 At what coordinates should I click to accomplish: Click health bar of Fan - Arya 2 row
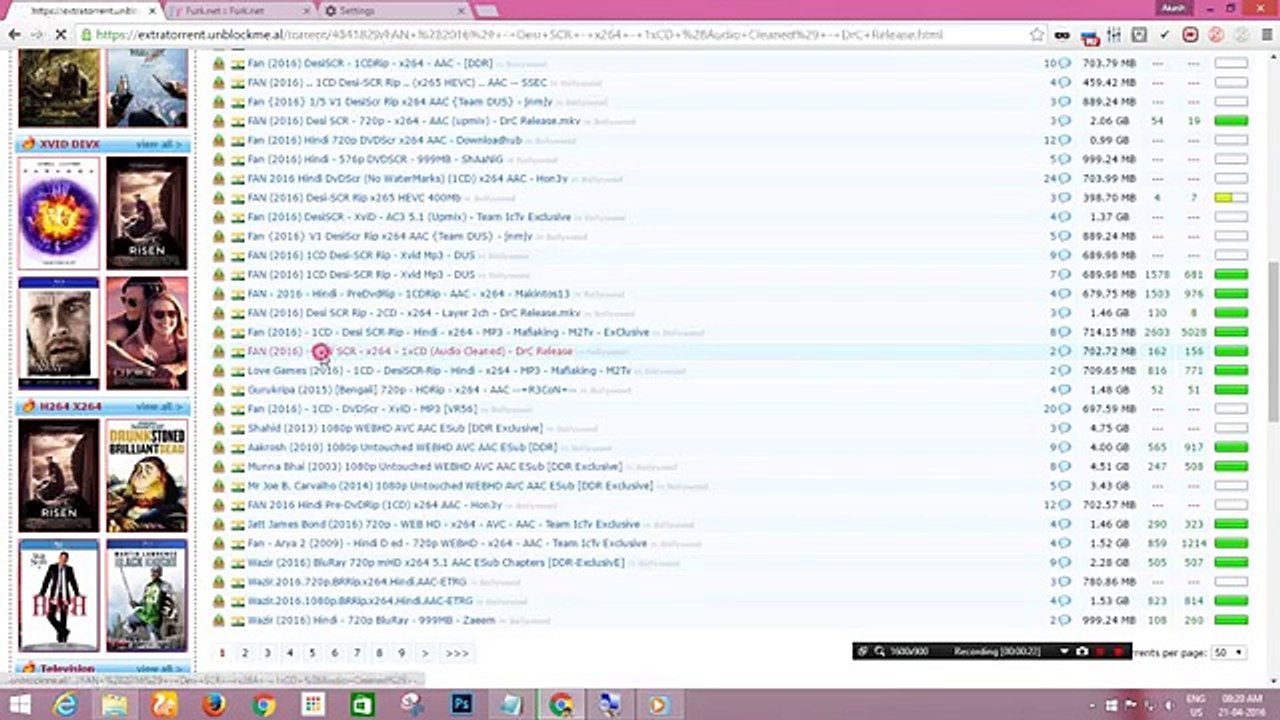click(1231, 543)
